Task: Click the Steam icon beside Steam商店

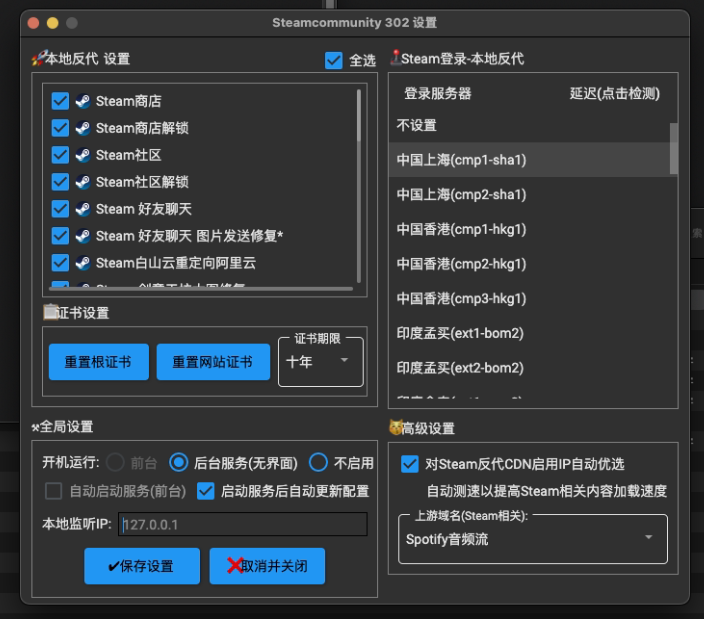Action: click(x=83, y=101)
